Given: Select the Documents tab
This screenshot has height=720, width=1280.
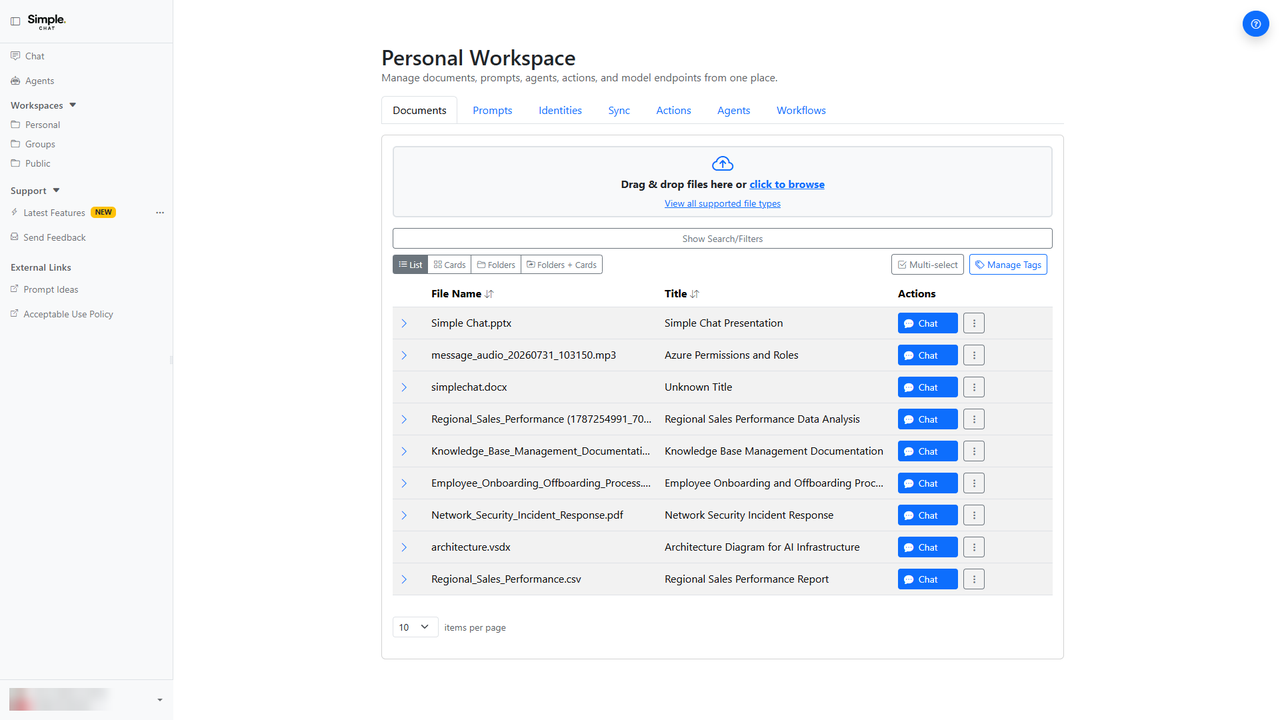Looking at the screenshot, I should pos(419,110).
